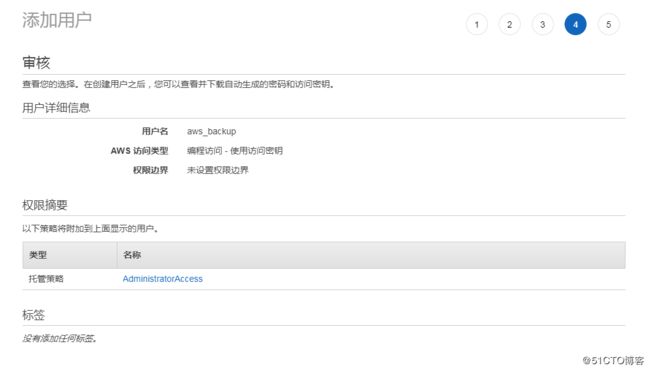Click the 用户详细信息 heading

click(x=56, y=108)
